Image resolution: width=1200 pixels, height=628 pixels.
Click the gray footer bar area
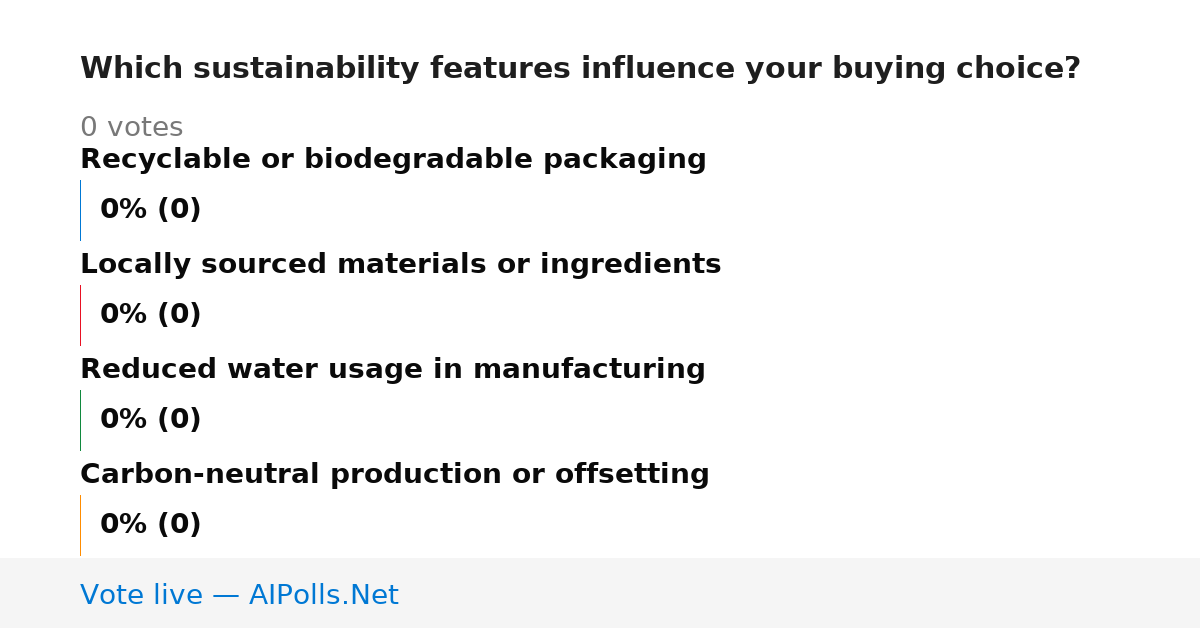[600, 593]
